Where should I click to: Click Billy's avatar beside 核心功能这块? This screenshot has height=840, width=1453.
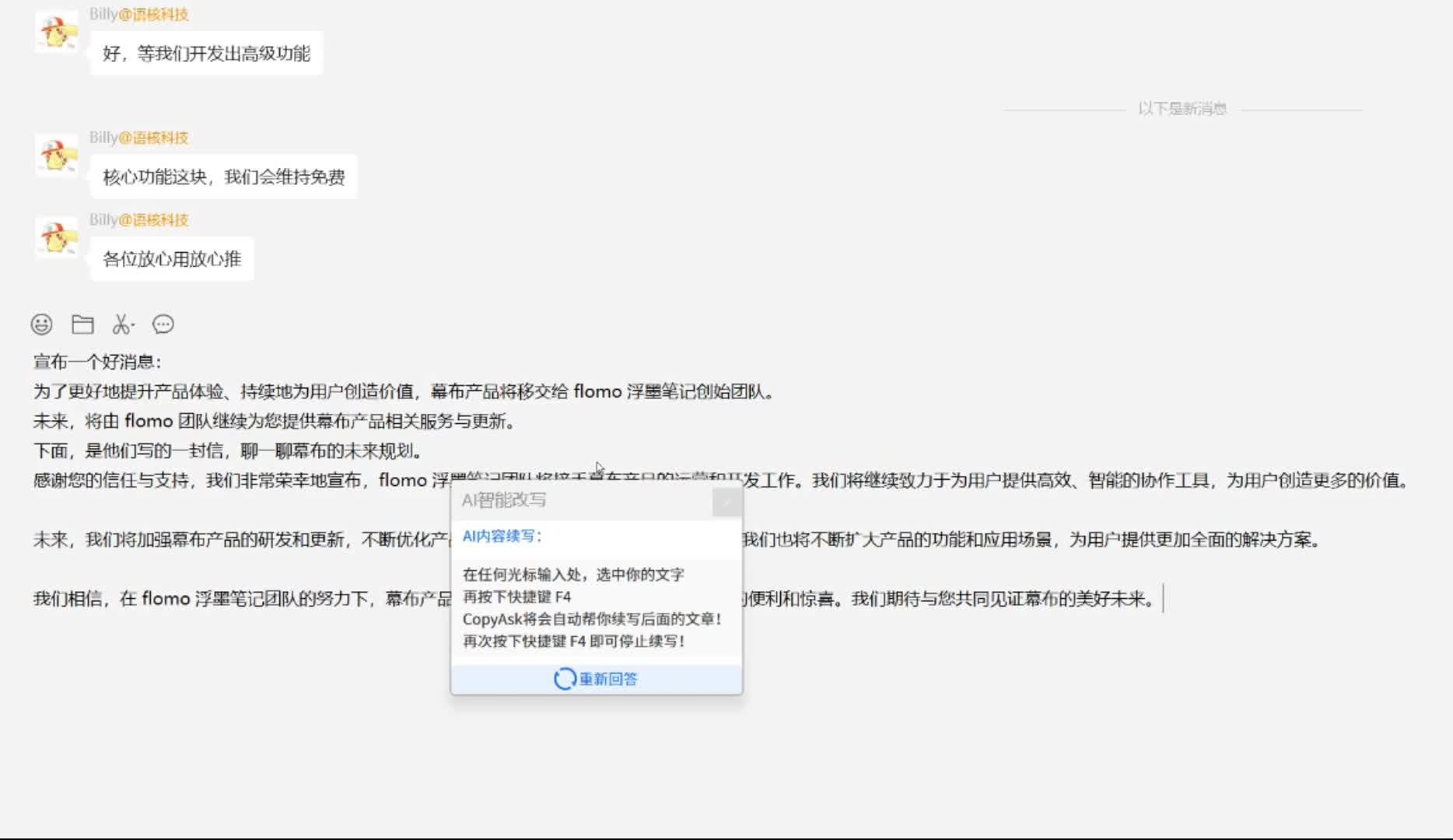(x=57, y=156)
